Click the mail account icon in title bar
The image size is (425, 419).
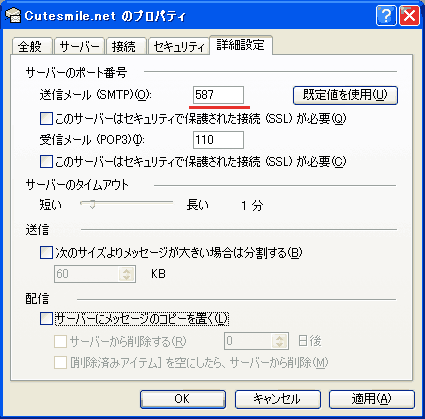tap(13, 15)
